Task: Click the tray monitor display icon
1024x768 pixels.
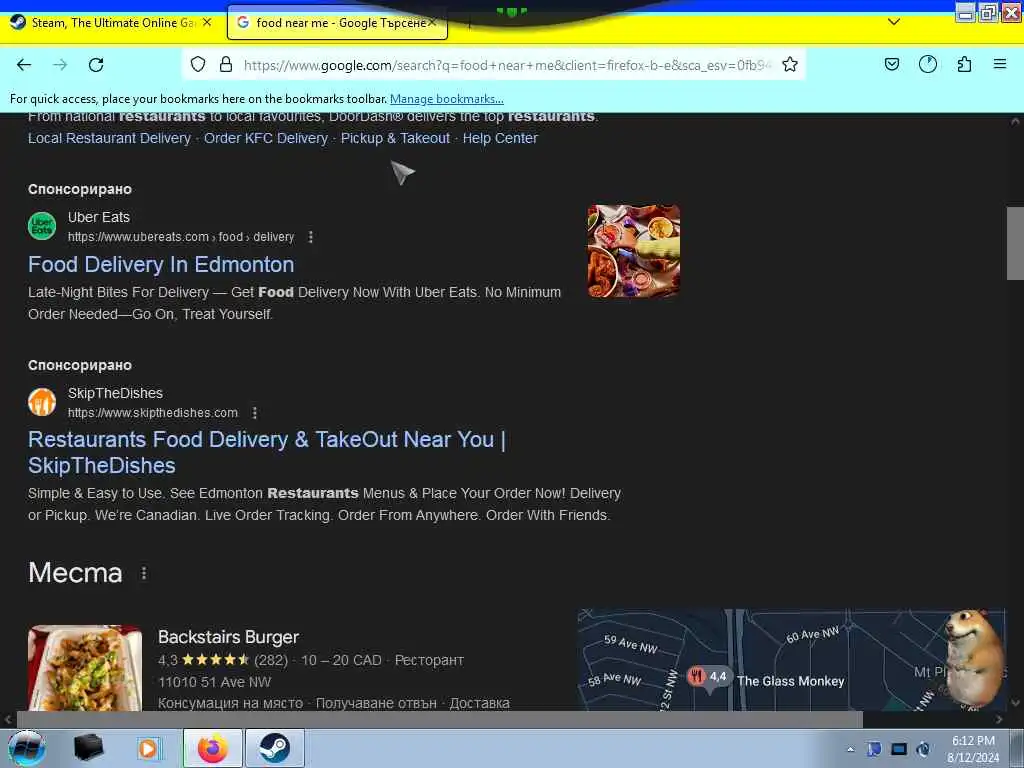Action: pyautogui.click(x=899, y=749)
